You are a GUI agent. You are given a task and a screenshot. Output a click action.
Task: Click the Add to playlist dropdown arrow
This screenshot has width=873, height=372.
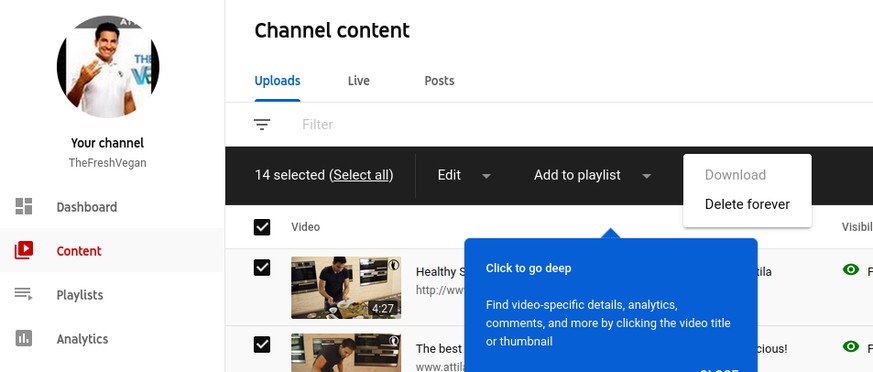tap(646, 176)
